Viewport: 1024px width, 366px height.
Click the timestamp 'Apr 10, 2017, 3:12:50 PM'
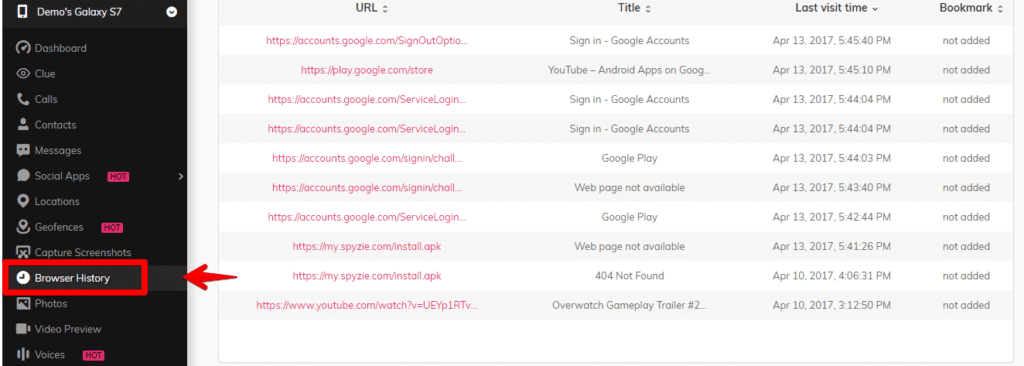tap(832, 305)
